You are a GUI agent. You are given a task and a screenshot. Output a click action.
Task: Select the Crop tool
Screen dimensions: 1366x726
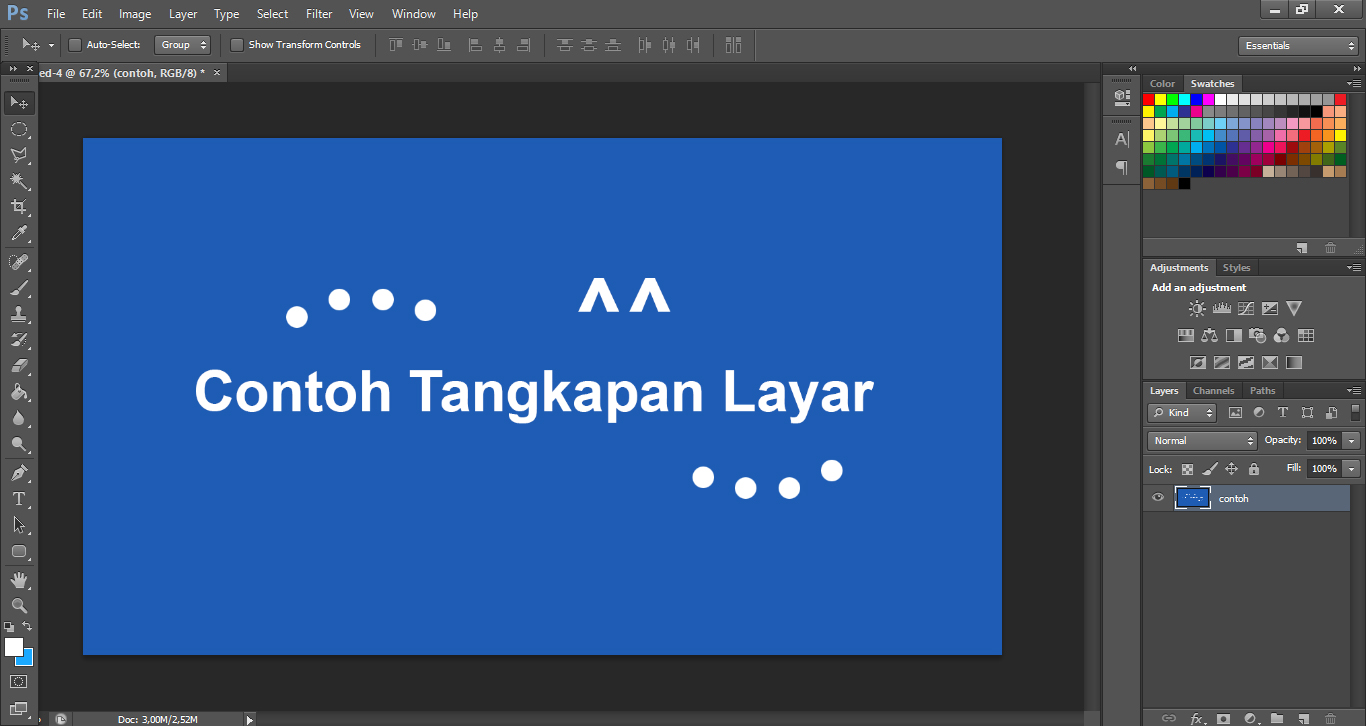click(18, 206)
